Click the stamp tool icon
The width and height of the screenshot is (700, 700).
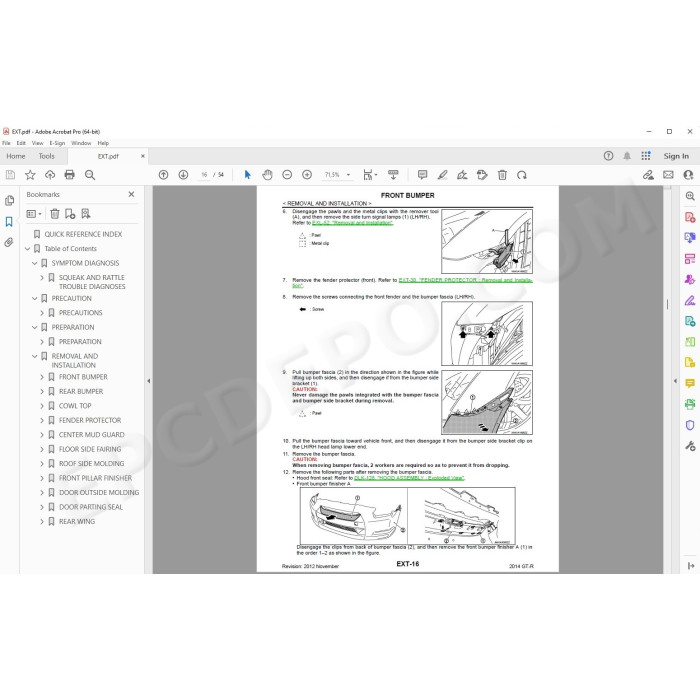482,175
